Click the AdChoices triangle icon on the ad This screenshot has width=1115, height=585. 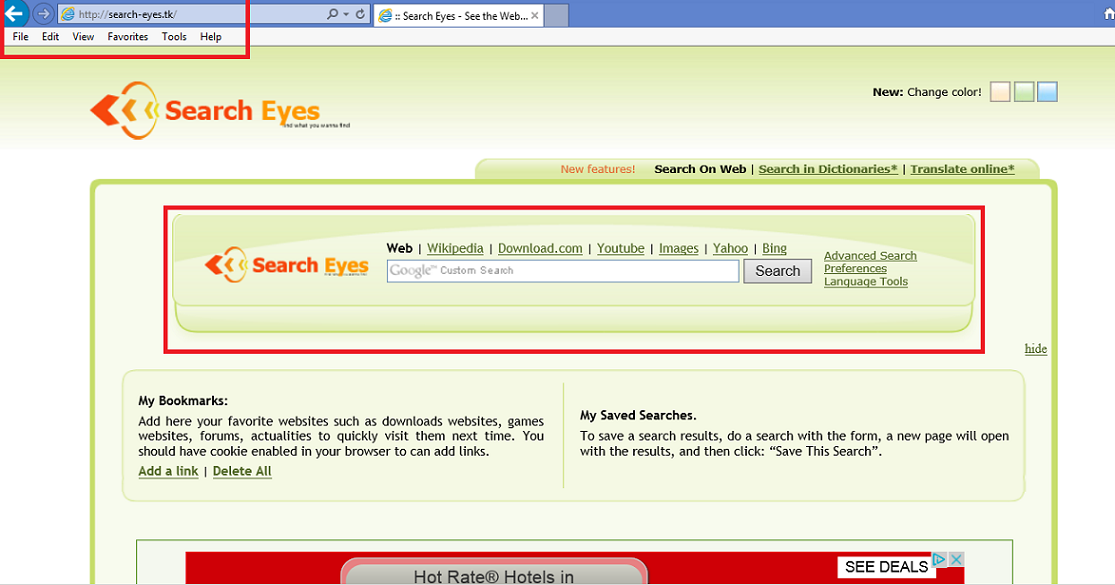coord(939,559)
